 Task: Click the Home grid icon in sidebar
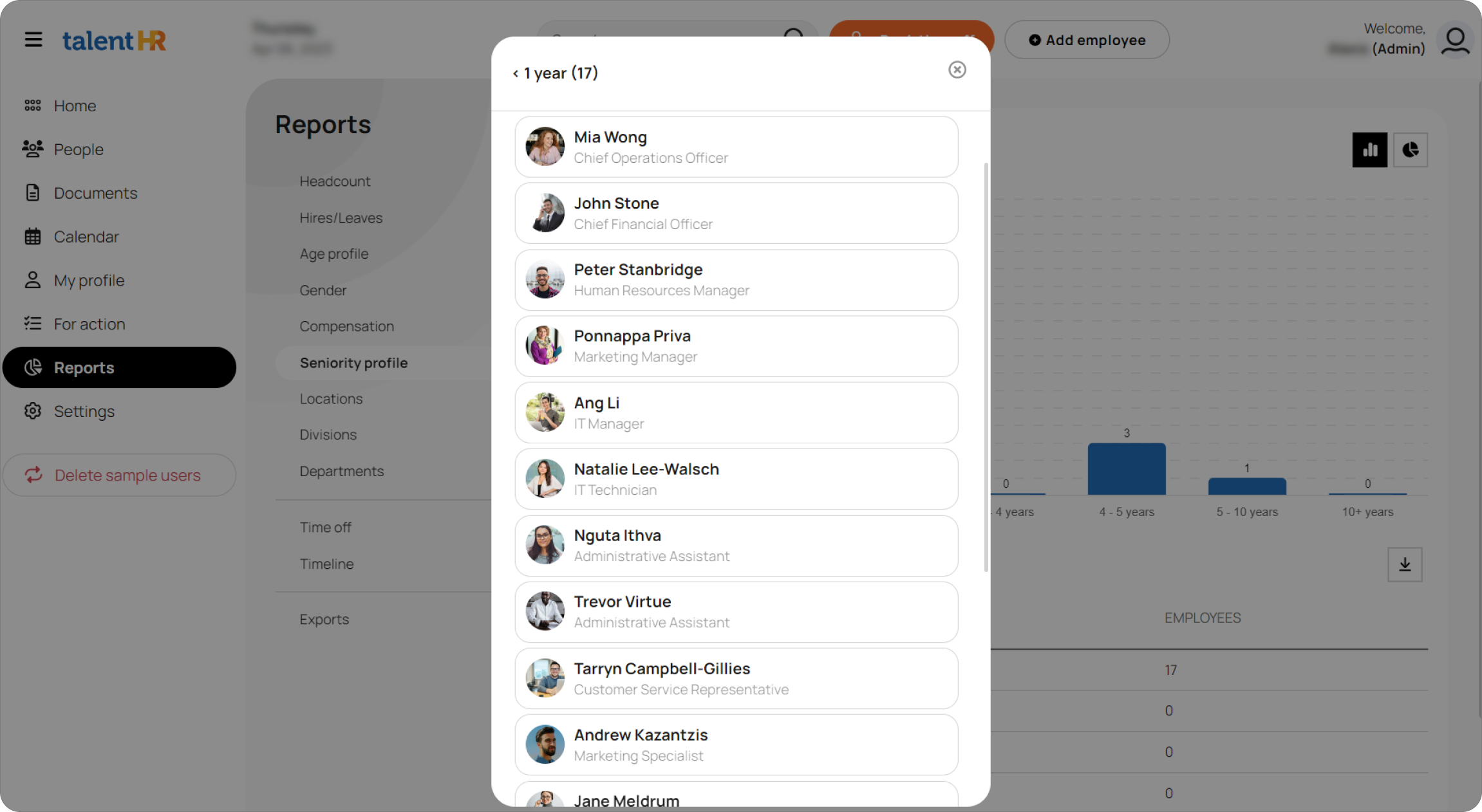[x=33, y=106]
